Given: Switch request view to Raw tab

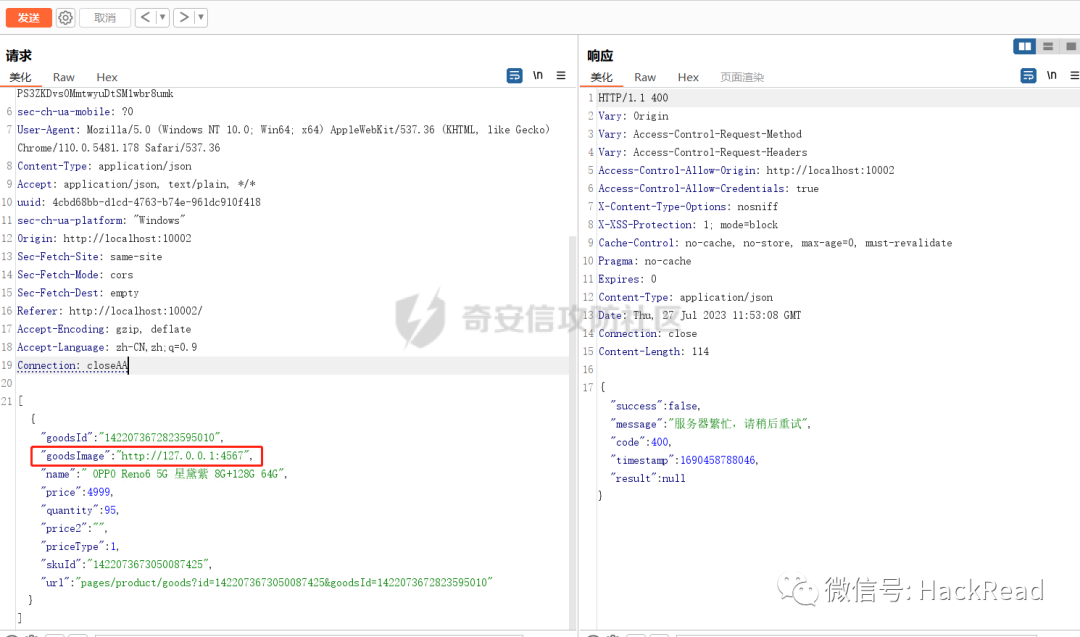Looking at the screenshot, I should click(x=63, y=77).
